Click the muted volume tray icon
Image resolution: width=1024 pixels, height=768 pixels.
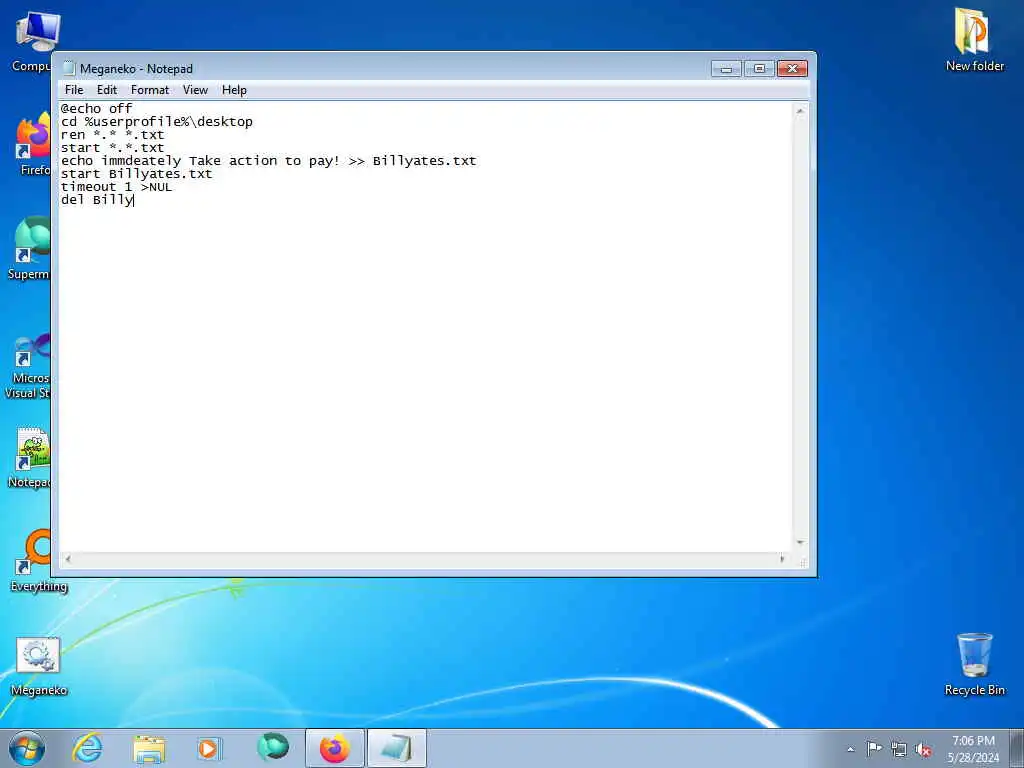(x=923, y=749)
